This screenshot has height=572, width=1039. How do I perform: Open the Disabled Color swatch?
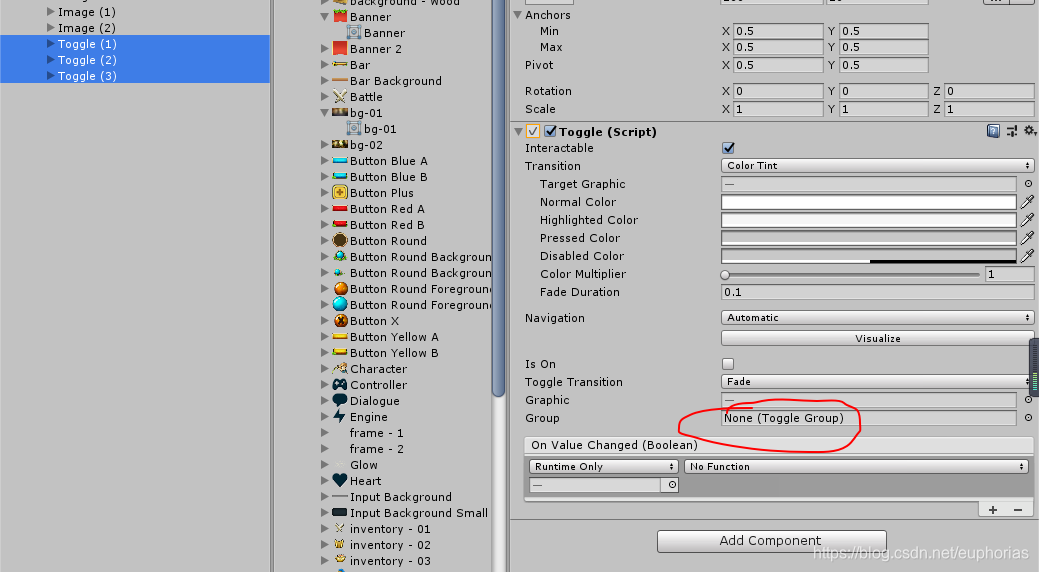tap(869, 256)
